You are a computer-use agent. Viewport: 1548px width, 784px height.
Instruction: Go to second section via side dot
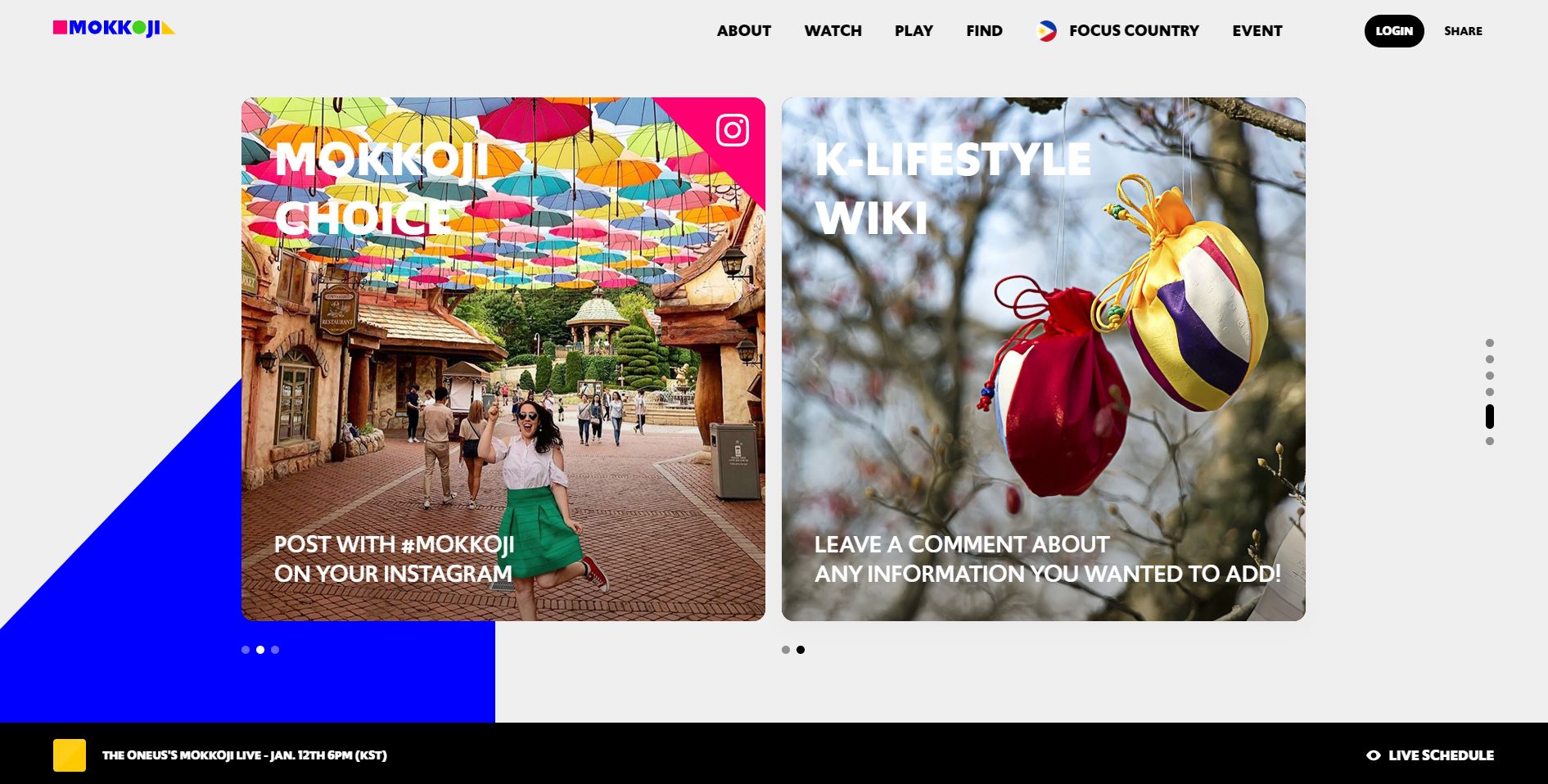(1490, 359)
